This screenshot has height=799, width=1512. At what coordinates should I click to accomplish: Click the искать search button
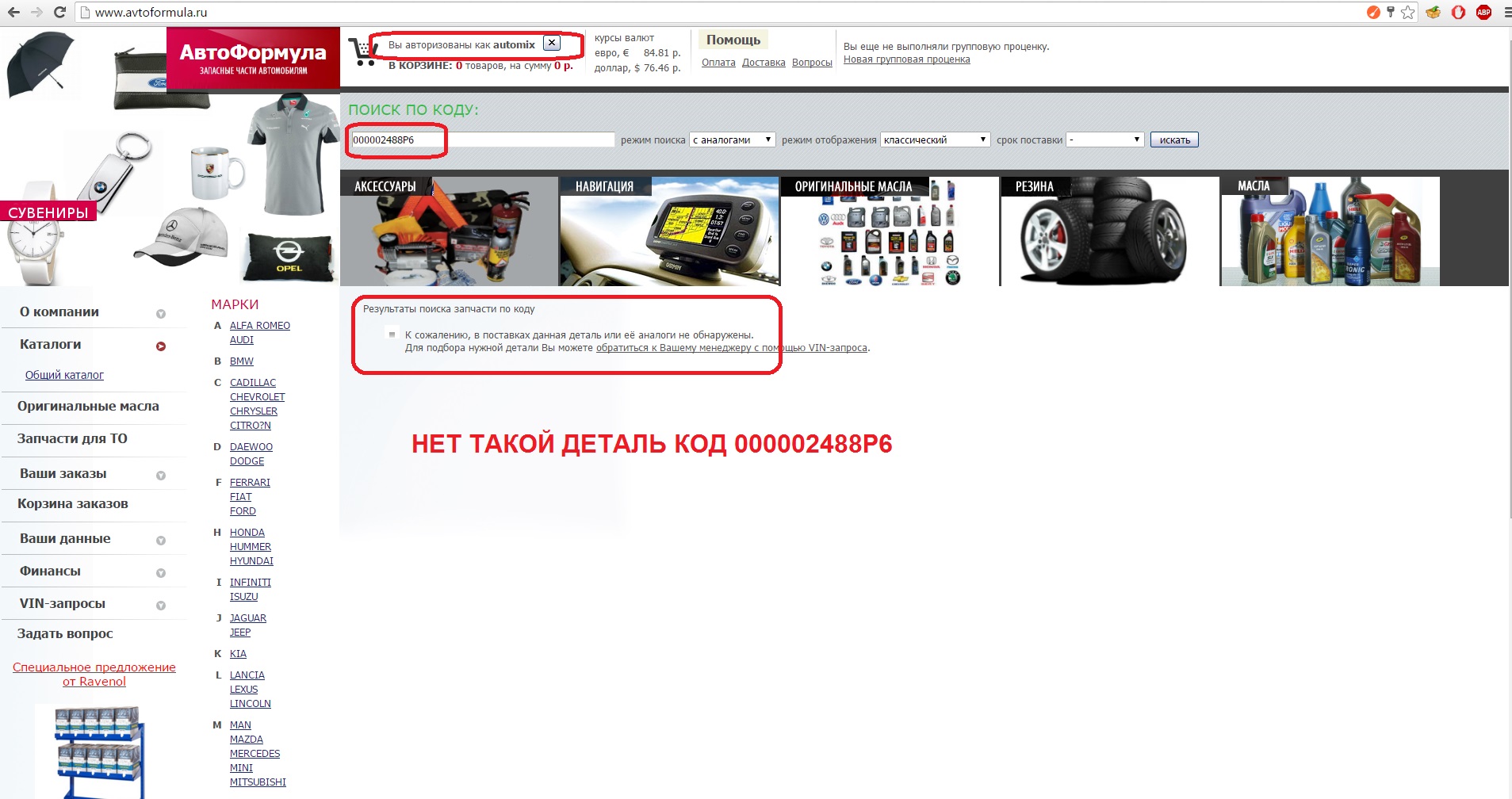click(x=1174, y=140)
